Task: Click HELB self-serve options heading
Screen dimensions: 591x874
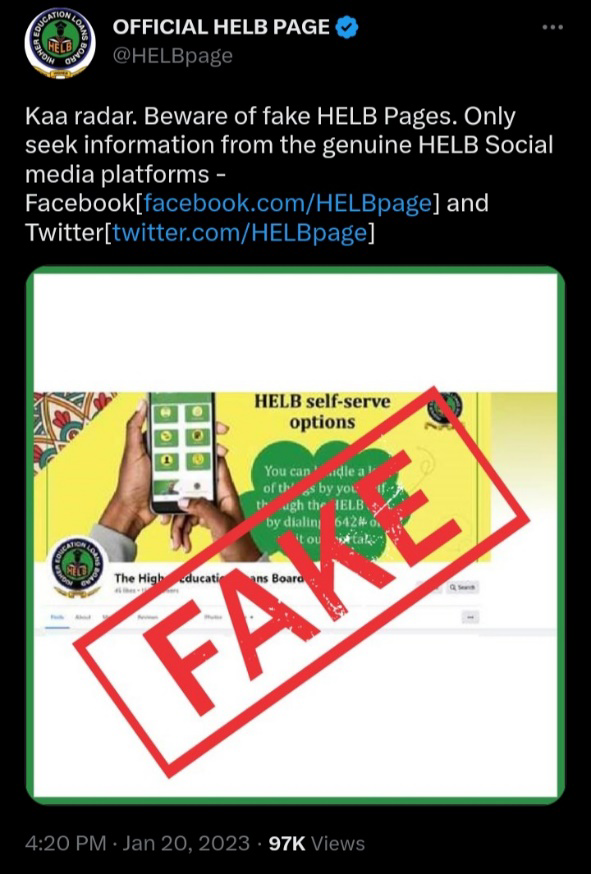Action: pyautogui.click(x=322, y=411)
